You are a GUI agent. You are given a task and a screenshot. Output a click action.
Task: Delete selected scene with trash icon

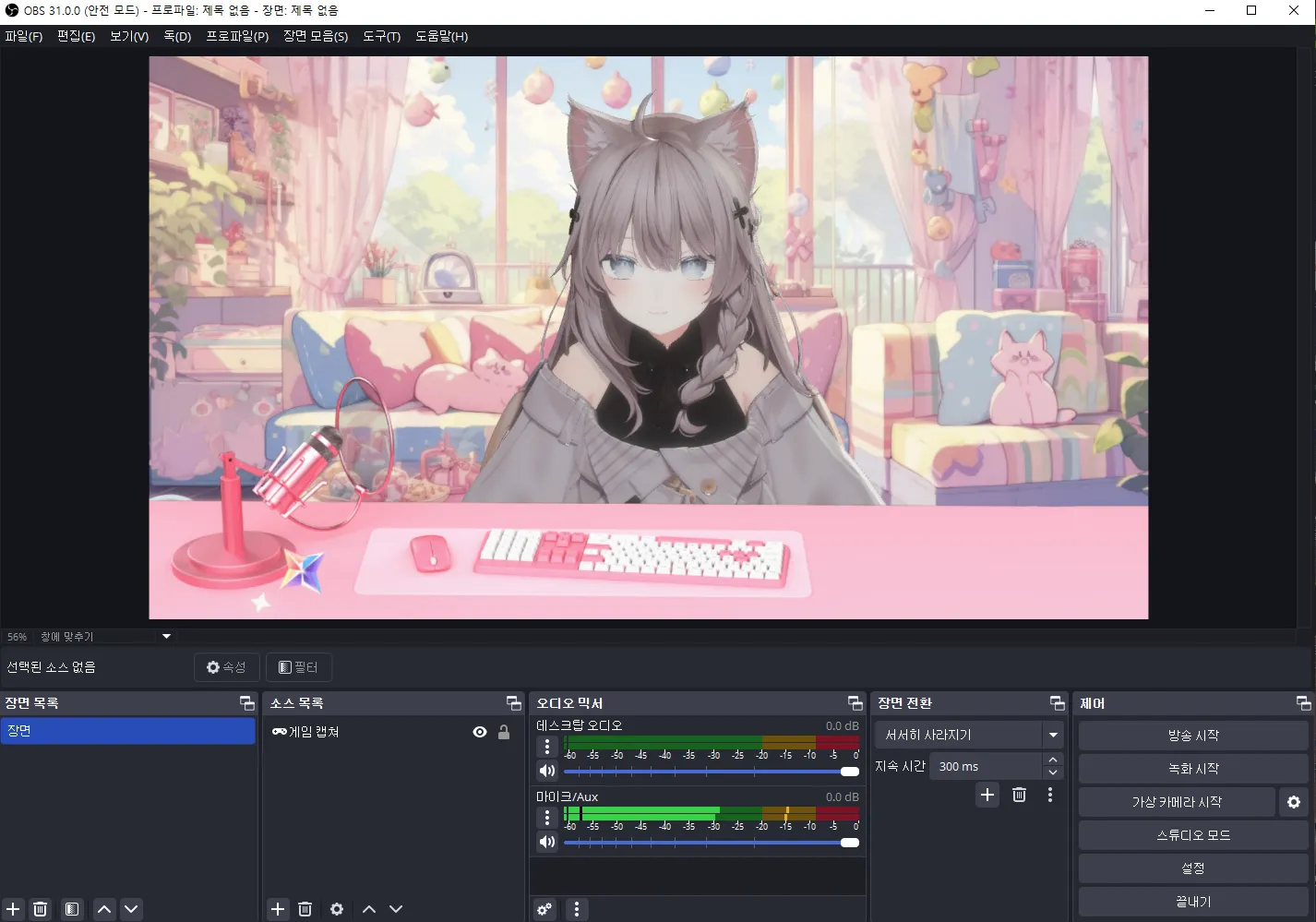41,909
